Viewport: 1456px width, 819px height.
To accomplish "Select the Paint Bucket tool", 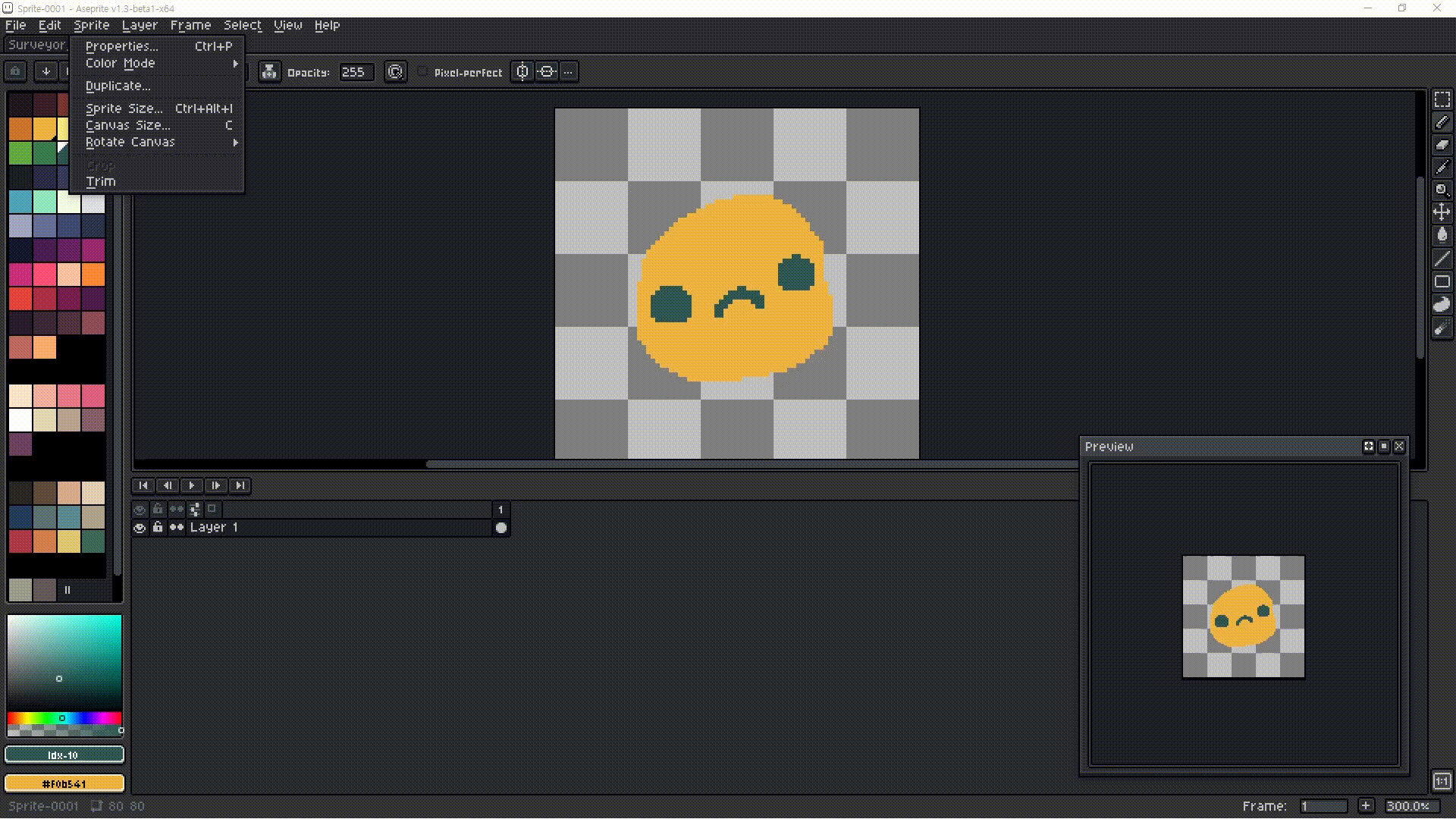I will [x=1442, y=236].
